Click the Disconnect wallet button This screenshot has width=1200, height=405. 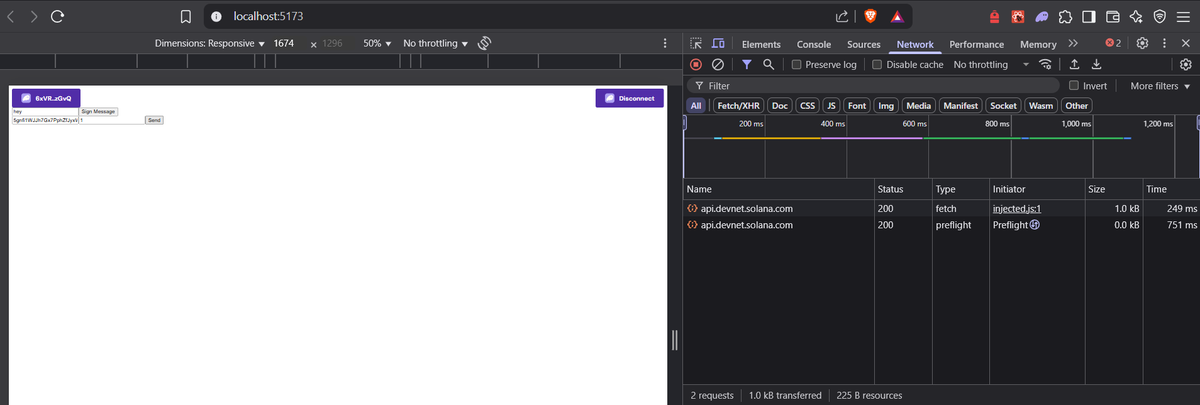(630, 98)
